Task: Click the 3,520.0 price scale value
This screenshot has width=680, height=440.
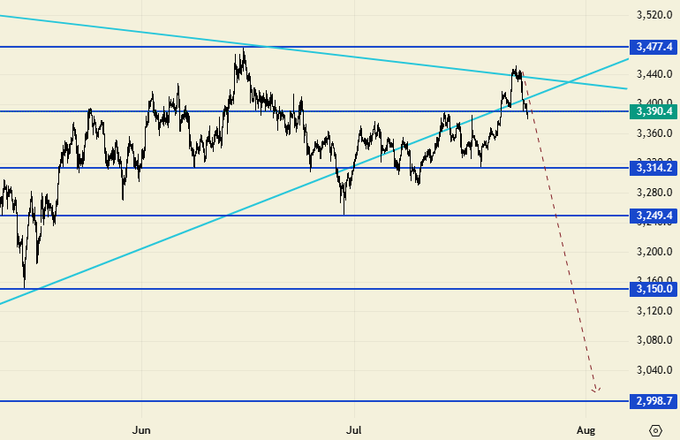Action: 654,15
